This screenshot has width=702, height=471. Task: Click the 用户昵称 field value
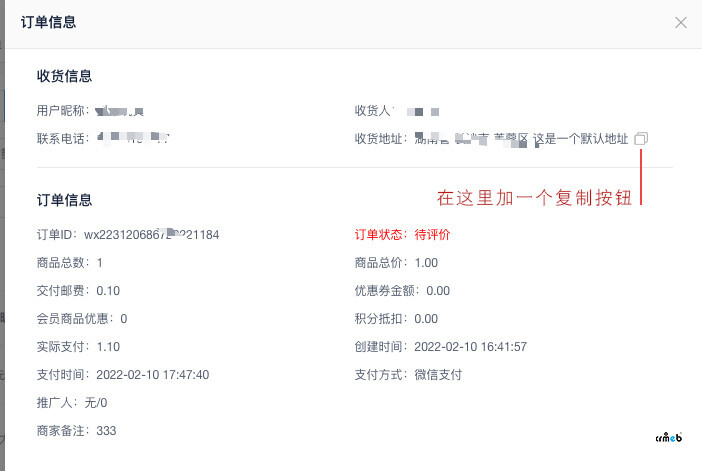pyautogui.click(x=120, y=111)
